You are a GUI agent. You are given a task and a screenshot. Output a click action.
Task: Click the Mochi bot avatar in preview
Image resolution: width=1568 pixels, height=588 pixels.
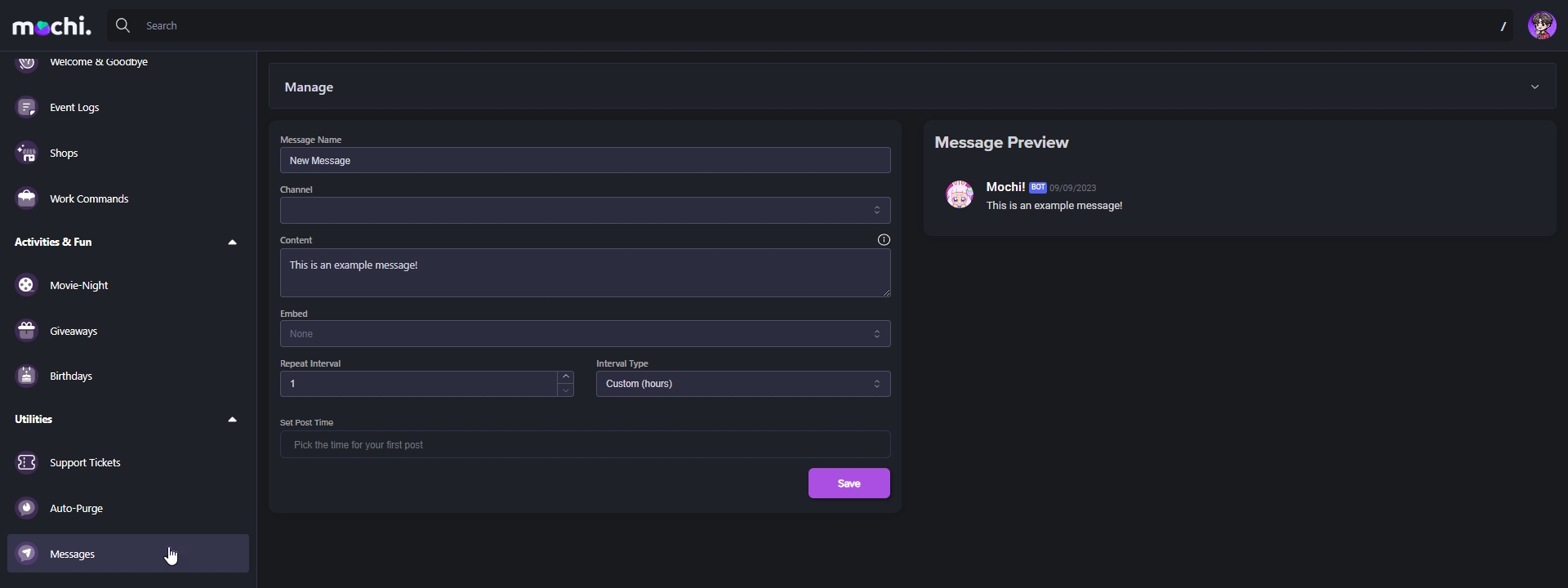tap(960, 194)
